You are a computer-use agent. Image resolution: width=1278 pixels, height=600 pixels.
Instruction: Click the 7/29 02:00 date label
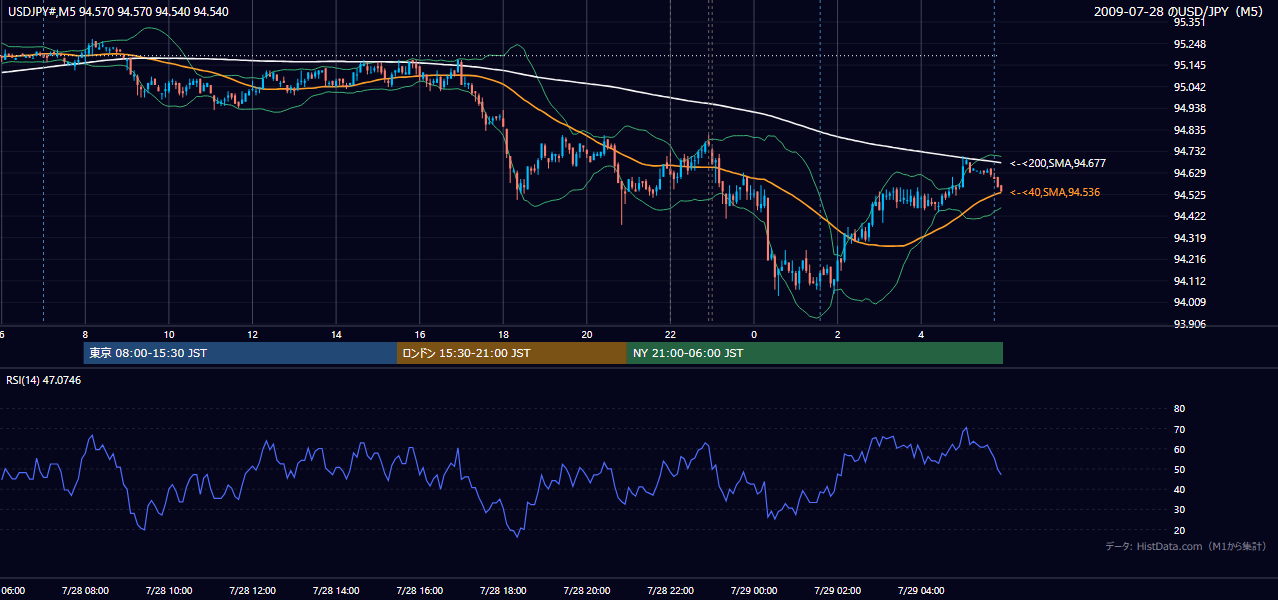pyautogui.click(x=837, y=591)
